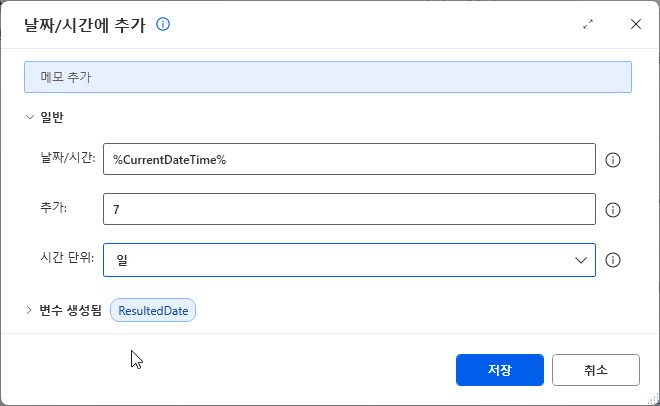Add a note in the 메모 추가 box

click(328, 77)
